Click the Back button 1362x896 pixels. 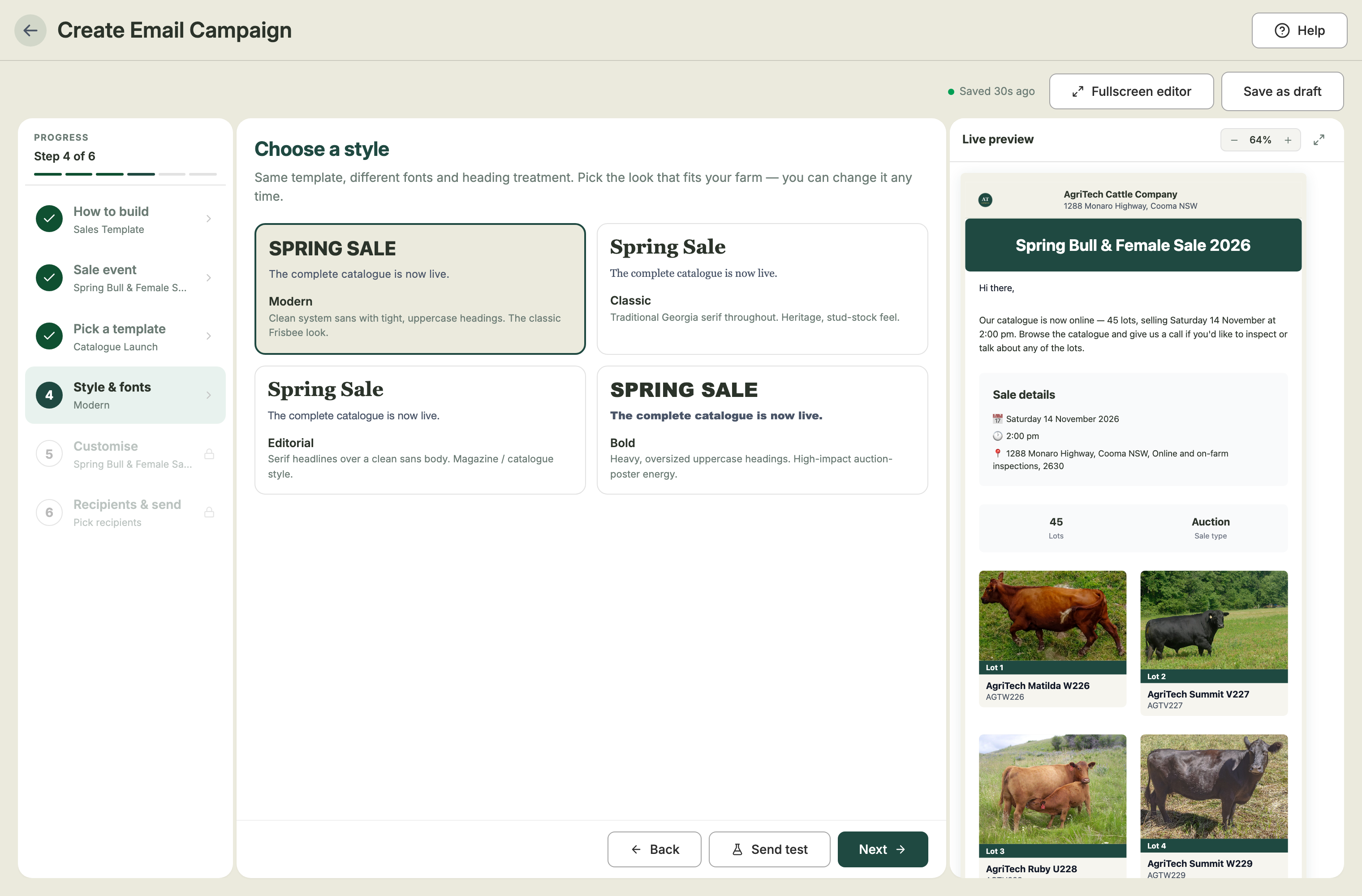click(x=654, y=849)
